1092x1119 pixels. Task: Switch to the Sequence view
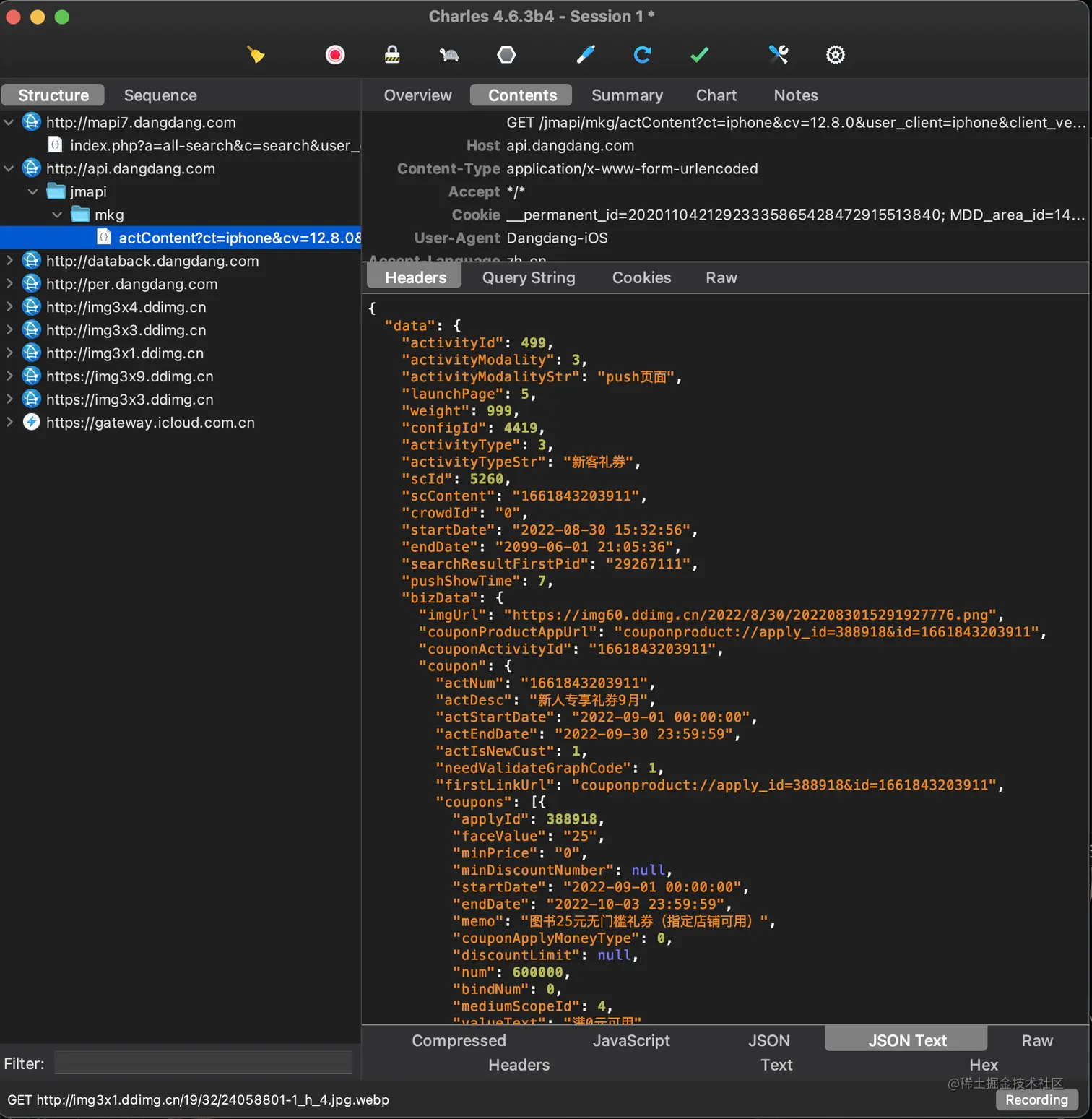point(160,95)
